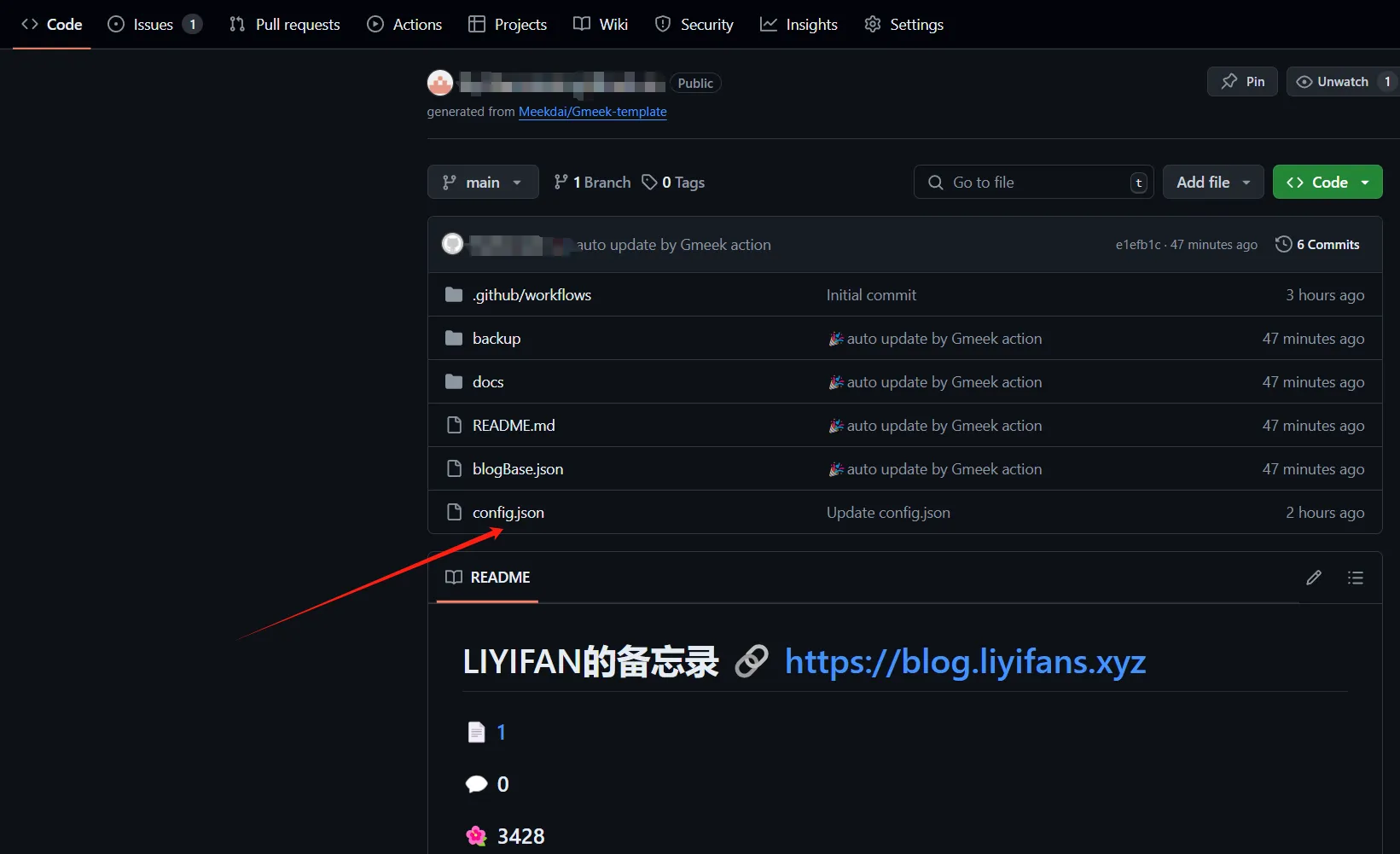Image resolution: width=1400 pixels, height=854 pixels.
Task: Open the Meekdai/Gmeek-template link
Action: 592,112
